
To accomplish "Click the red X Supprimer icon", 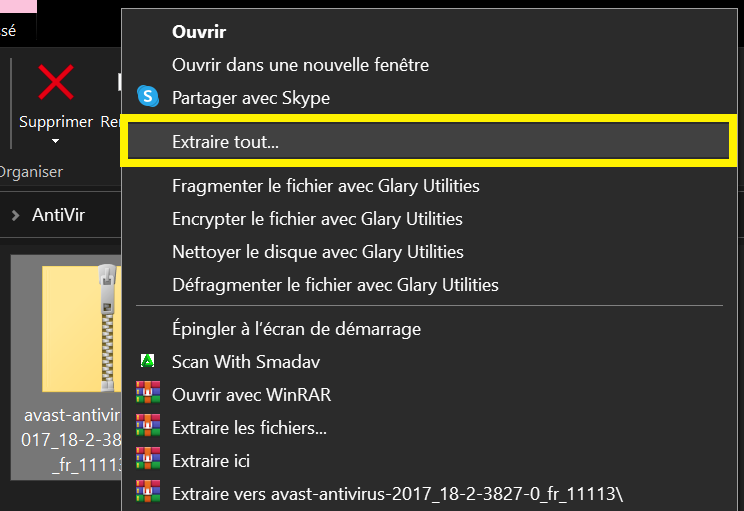I will (x=56, y=83).
